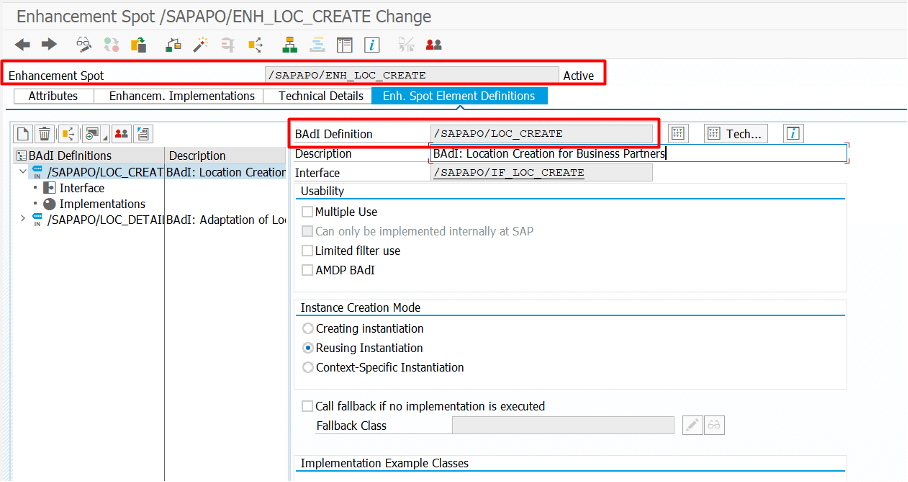Click the implement BAdI icon with arrow

click(x=91, y=134)
